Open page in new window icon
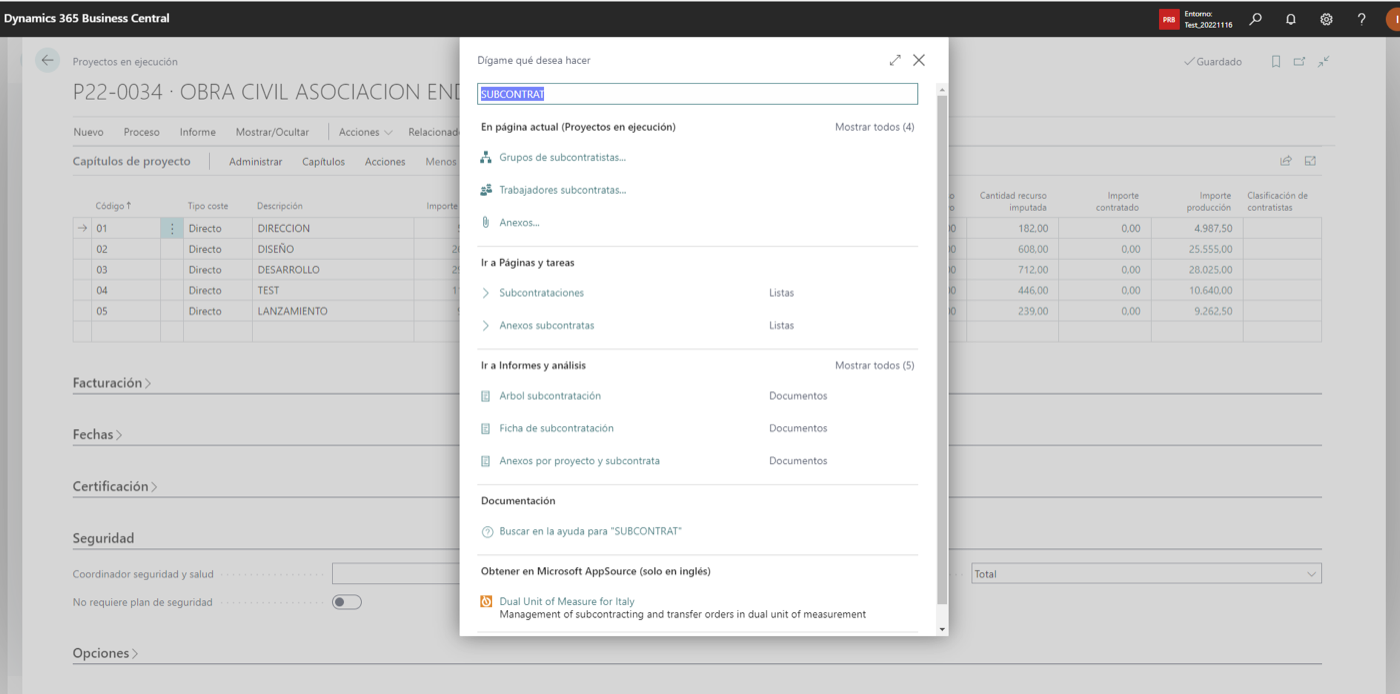The height and width of the screenshot is (694, 1400). click(1299, 62)
